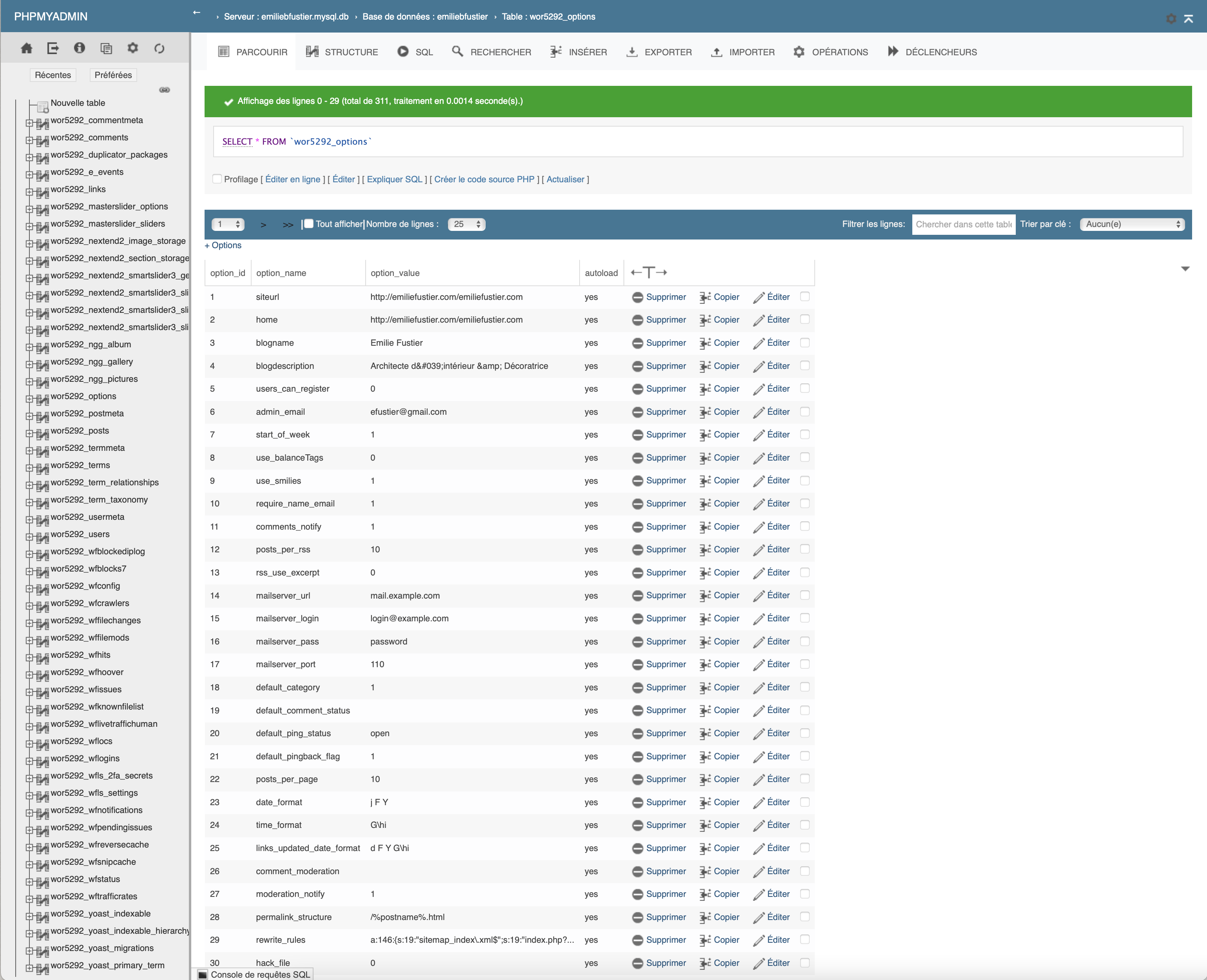Open the Exporter tab
Image resolution: width=1207 pixels, height=980 pixels.
click(x=659, y=52)
